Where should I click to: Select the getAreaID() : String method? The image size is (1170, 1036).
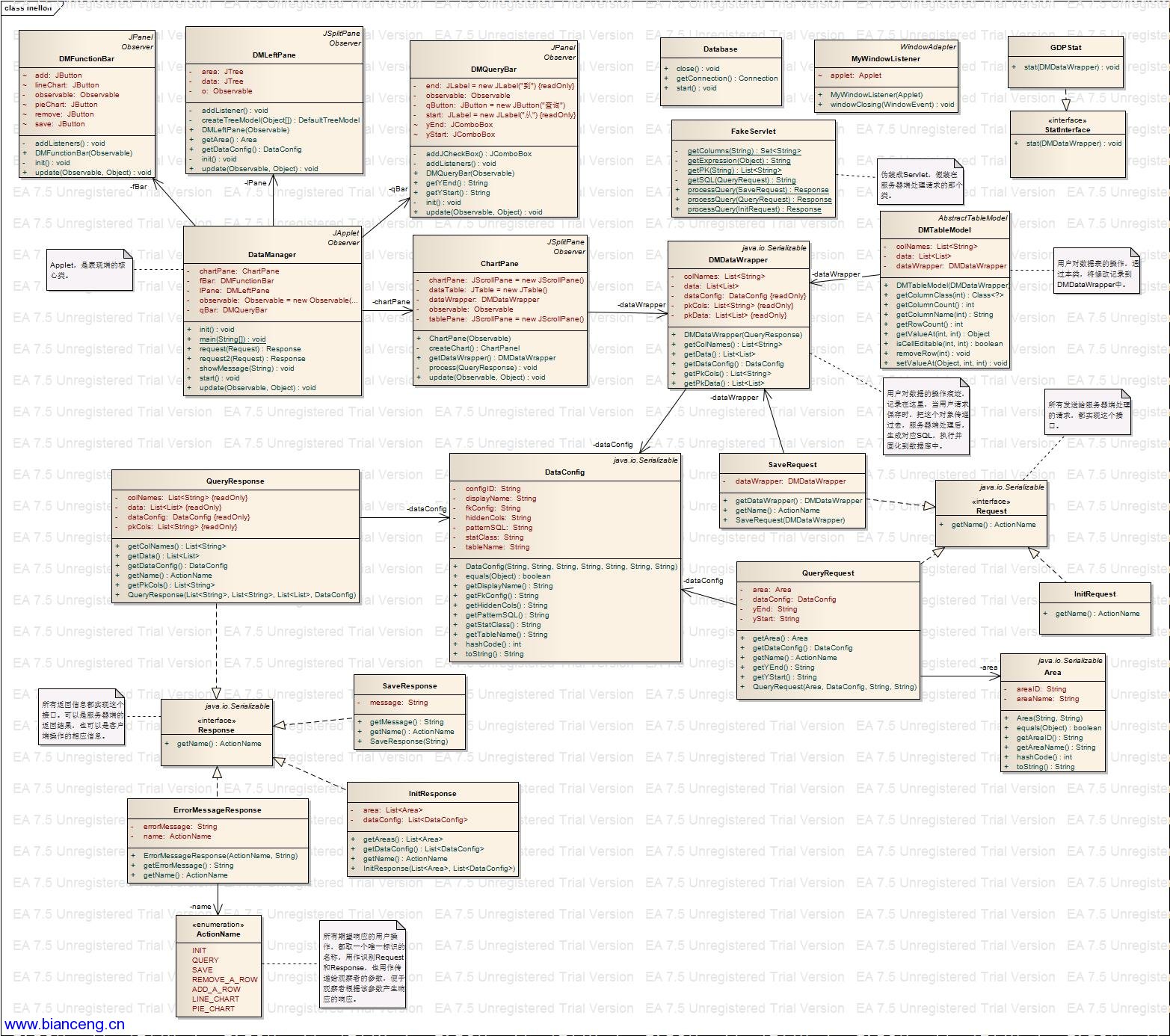click(1049, 738)
